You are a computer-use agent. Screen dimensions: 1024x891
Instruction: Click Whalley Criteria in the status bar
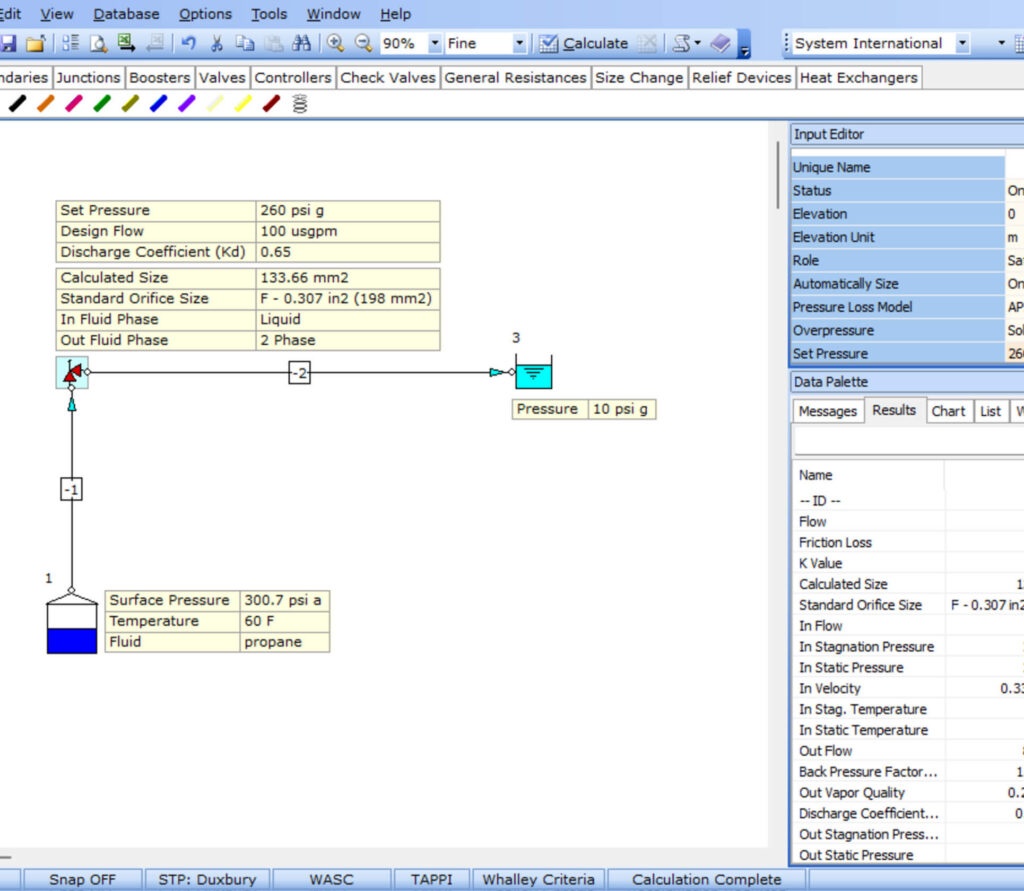538,879
